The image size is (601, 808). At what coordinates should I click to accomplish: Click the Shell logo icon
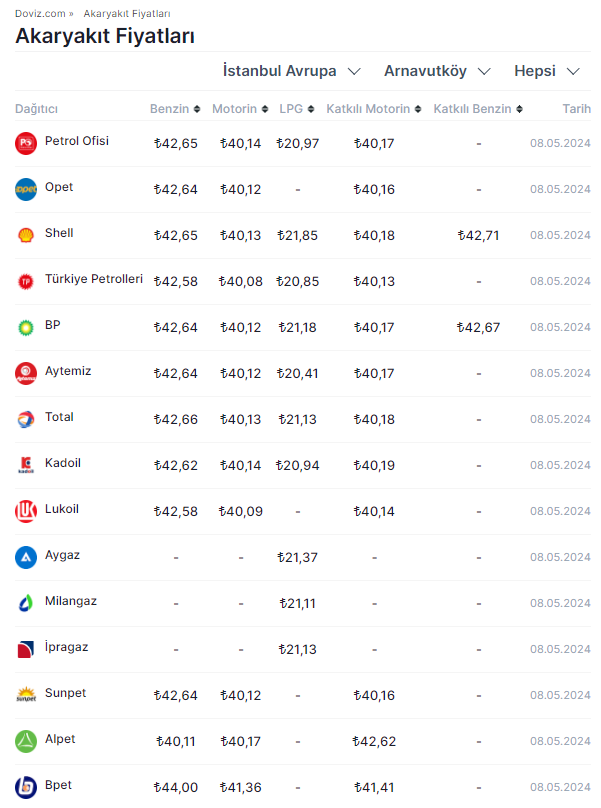tap(26, 235)
